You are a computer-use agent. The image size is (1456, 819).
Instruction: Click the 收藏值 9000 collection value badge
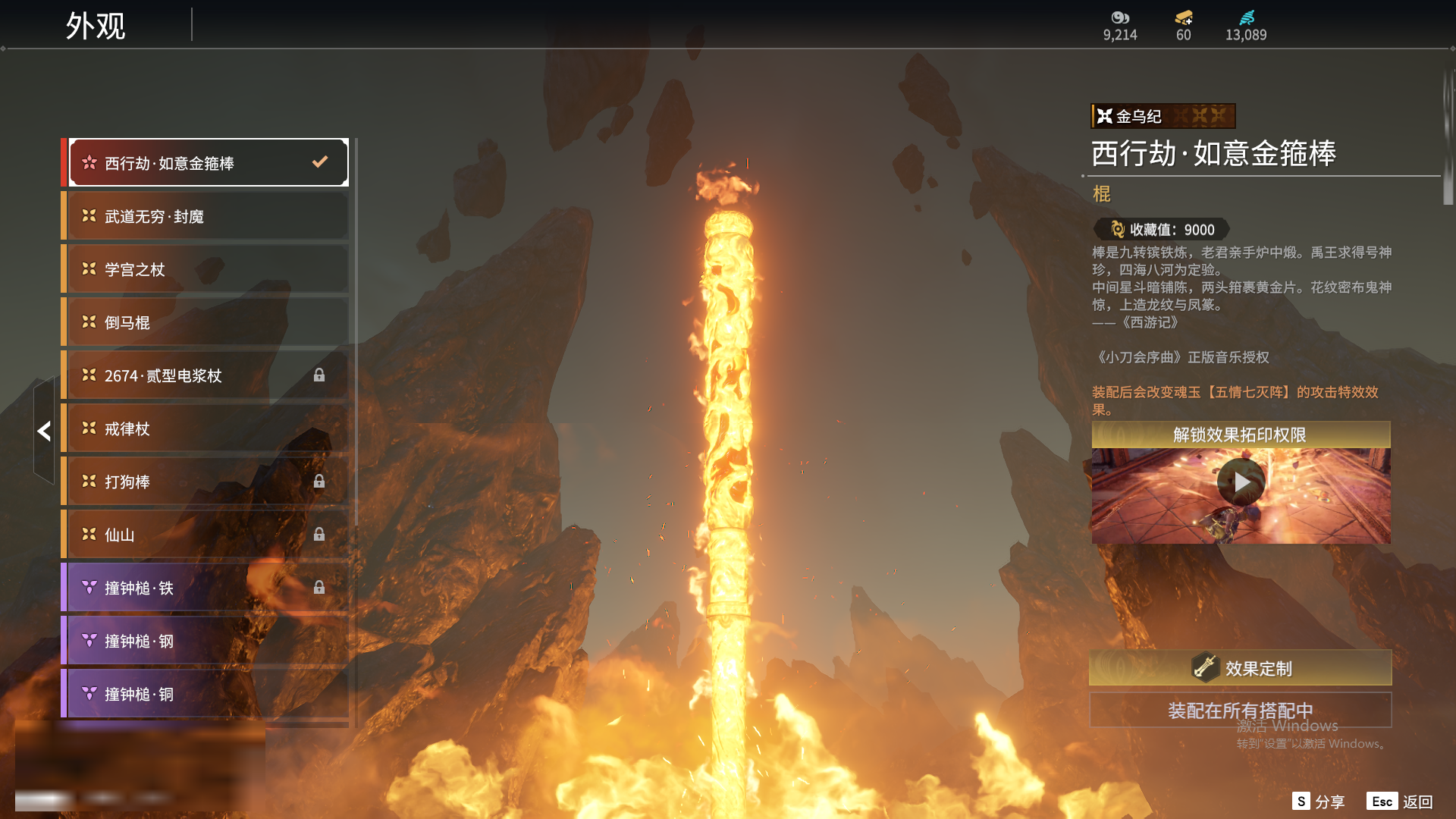1162,229
